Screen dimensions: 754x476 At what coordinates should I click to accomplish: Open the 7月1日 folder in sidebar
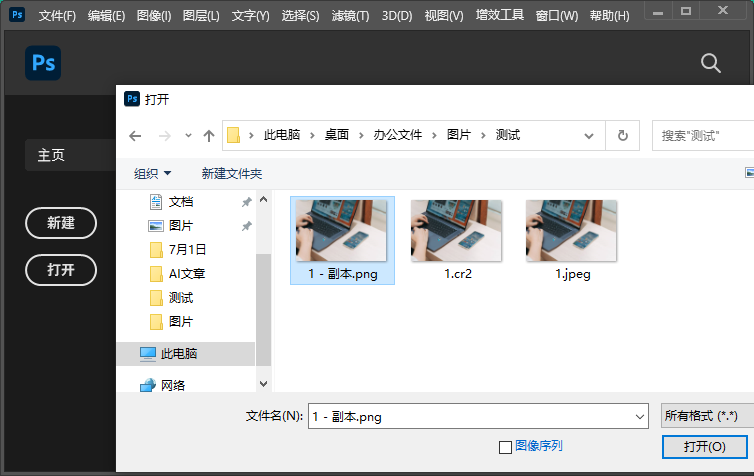point(188,250)
